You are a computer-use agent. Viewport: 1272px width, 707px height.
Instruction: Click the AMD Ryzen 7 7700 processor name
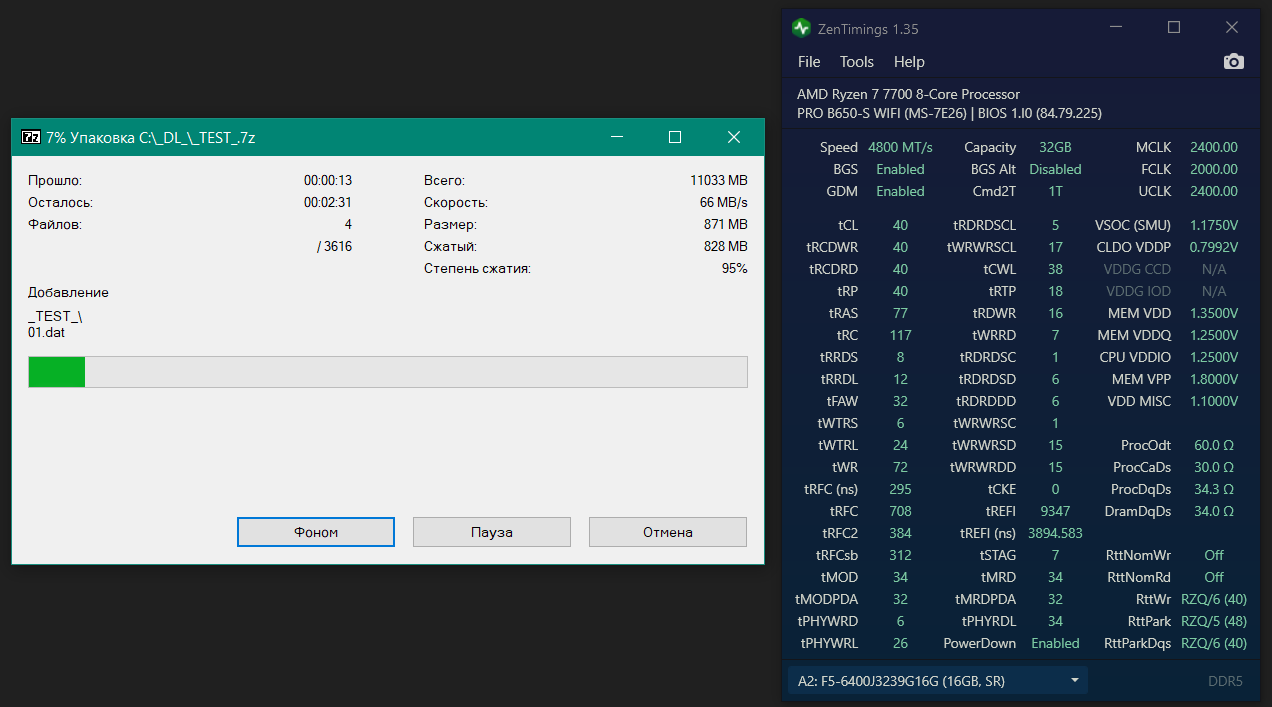point(908,94)
